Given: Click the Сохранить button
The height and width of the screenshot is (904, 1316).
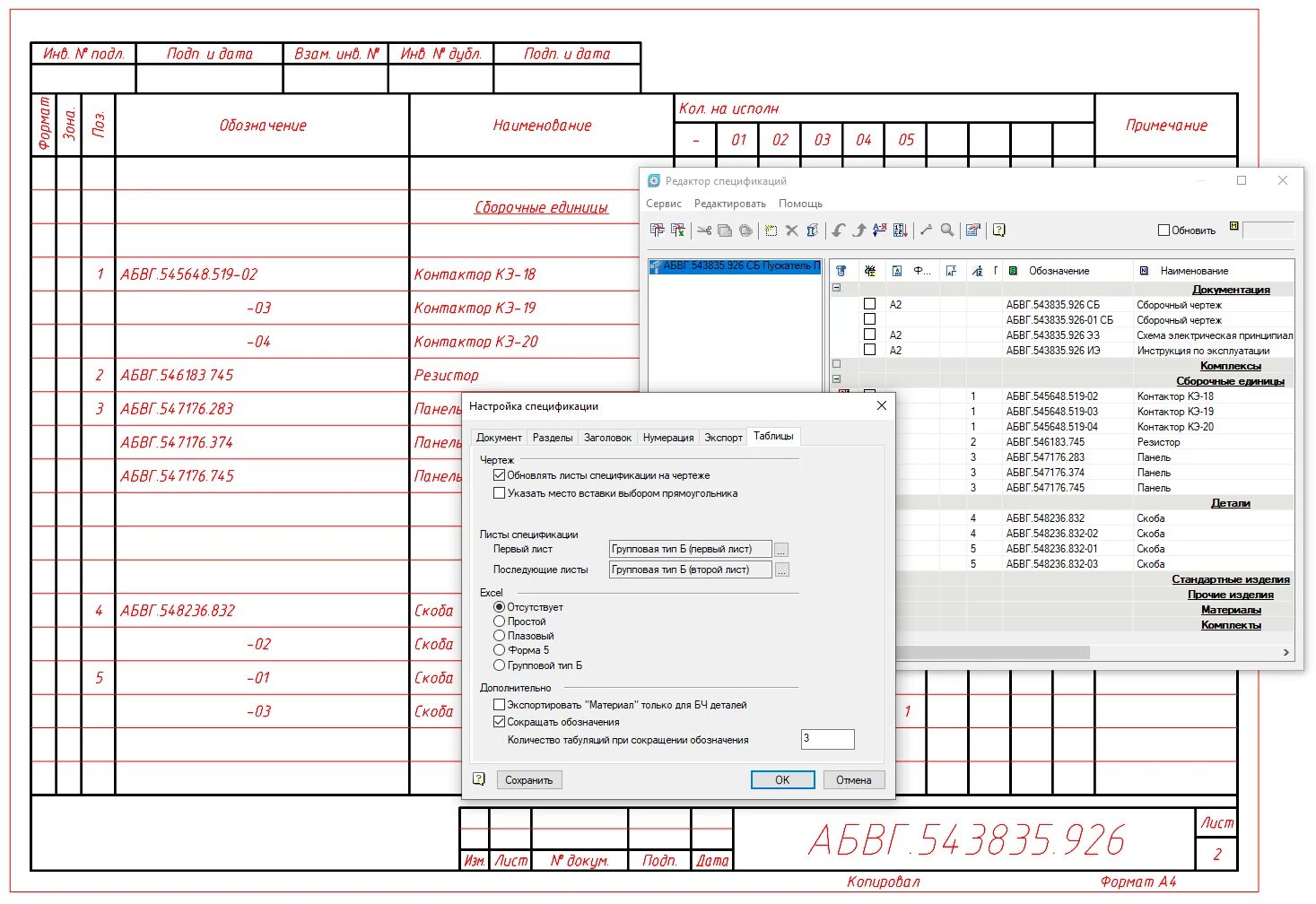Looking at the screenshot, I should (x=529, y=780).
